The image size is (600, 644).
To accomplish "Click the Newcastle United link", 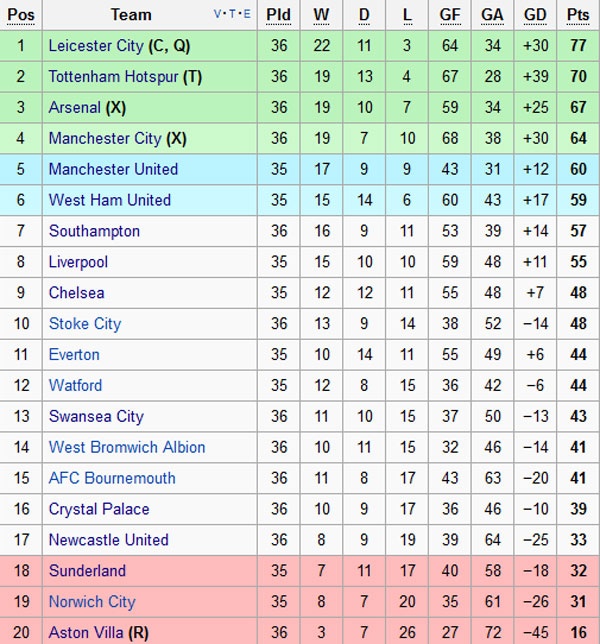I will coord(109,540).
